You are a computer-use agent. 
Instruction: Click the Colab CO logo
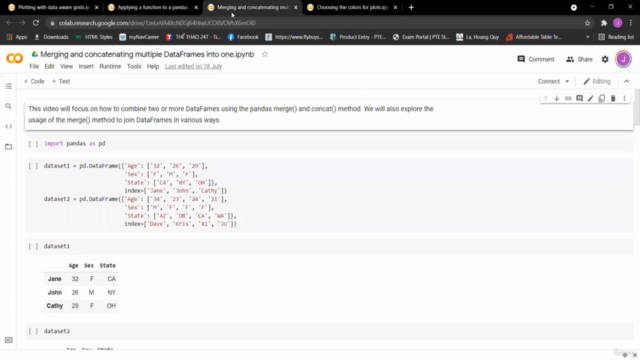15,59
